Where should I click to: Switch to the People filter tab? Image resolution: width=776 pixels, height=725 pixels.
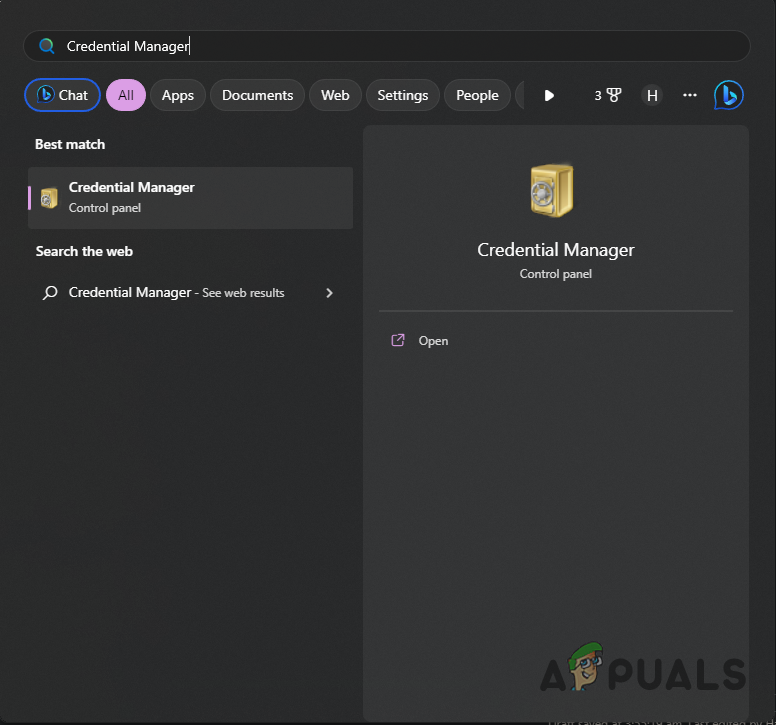[477, 95]
